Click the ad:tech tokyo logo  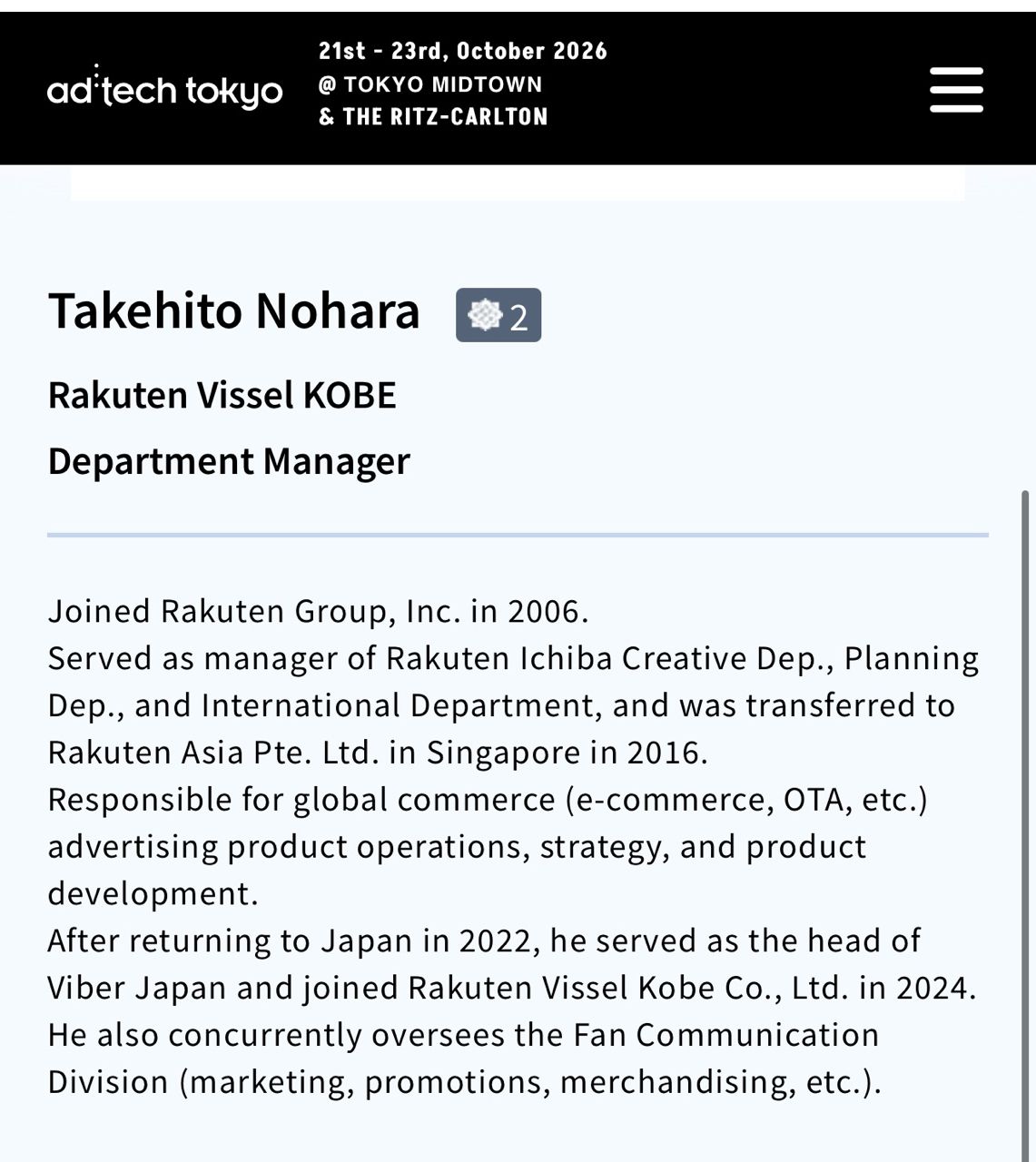(x=164, y=90)
